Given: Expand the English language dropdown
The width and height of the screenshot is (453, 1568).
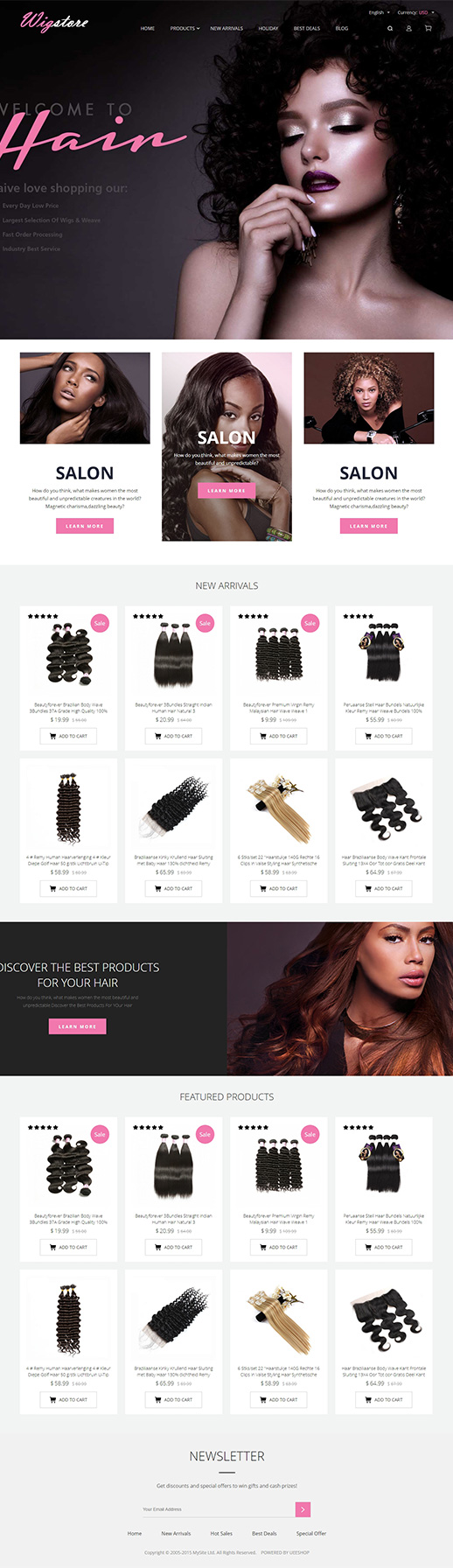Looking at the screenshot, I should pos(379,12).
